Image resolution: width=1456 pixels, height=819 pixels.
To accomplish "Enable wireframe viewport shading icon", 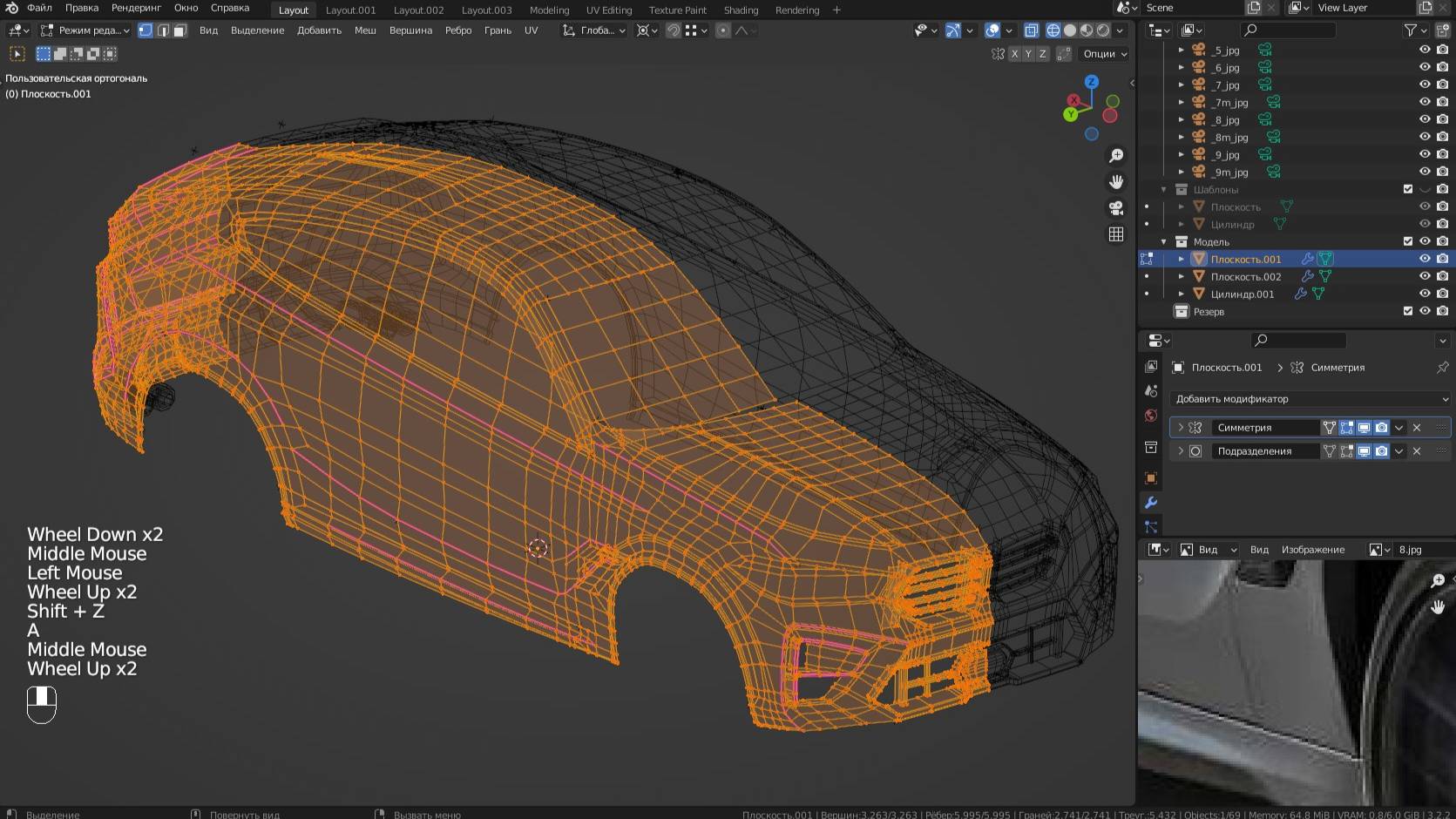I will coord(1053,29).
